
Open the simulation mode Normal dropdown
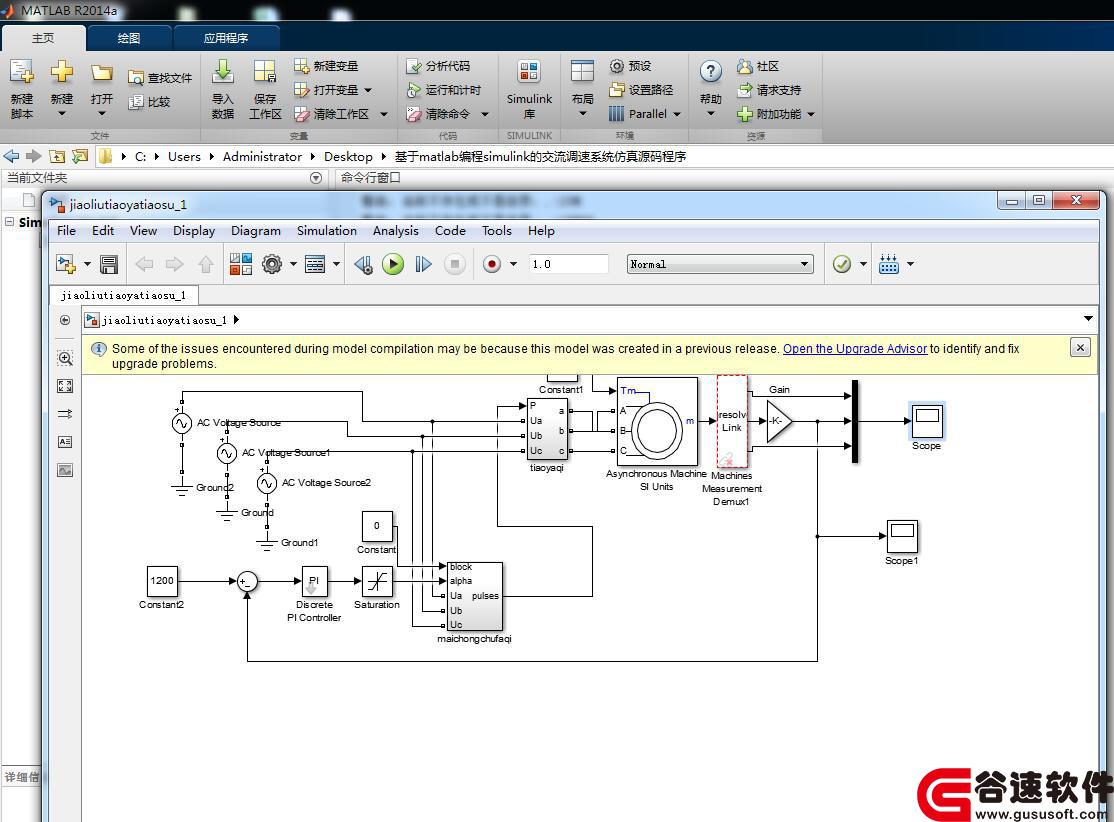[x=720, y=264]
